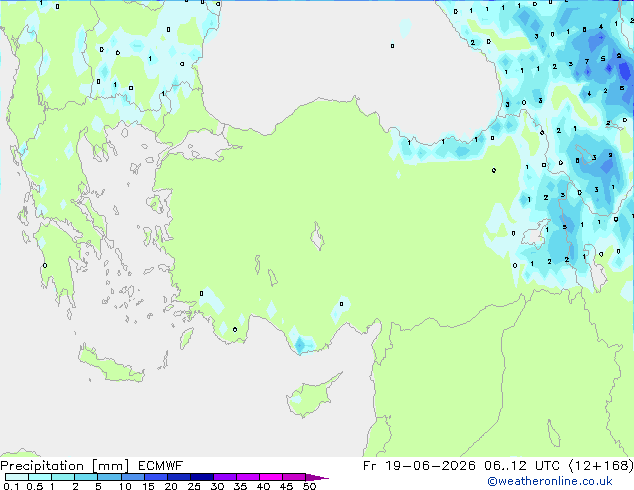Screen dimensions: 634x490
Task: Click the 2–5 mm legend color swatch
Action: (86, 477)
